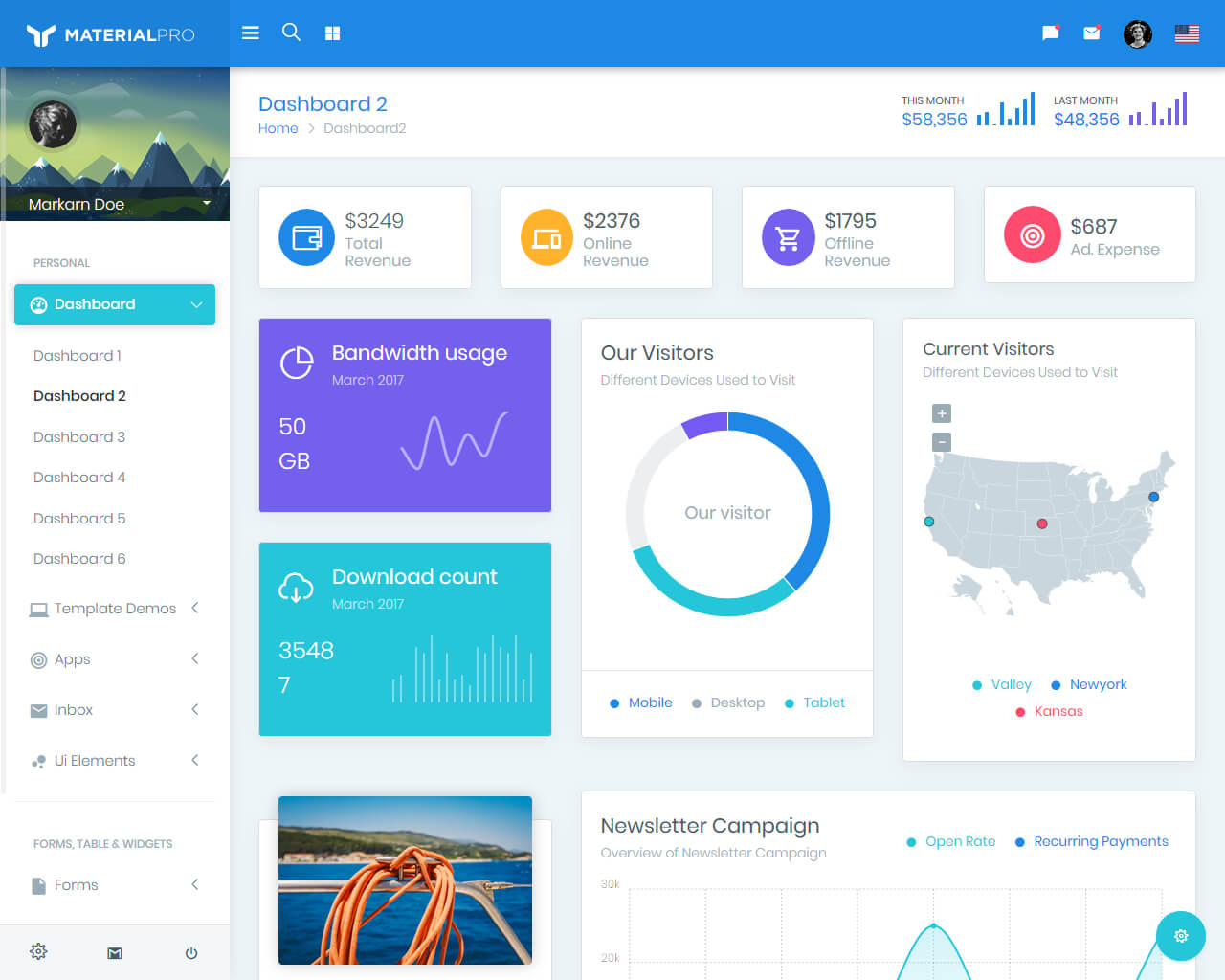Toggle Mobile series in Our Visitors chart

(639, 702)
